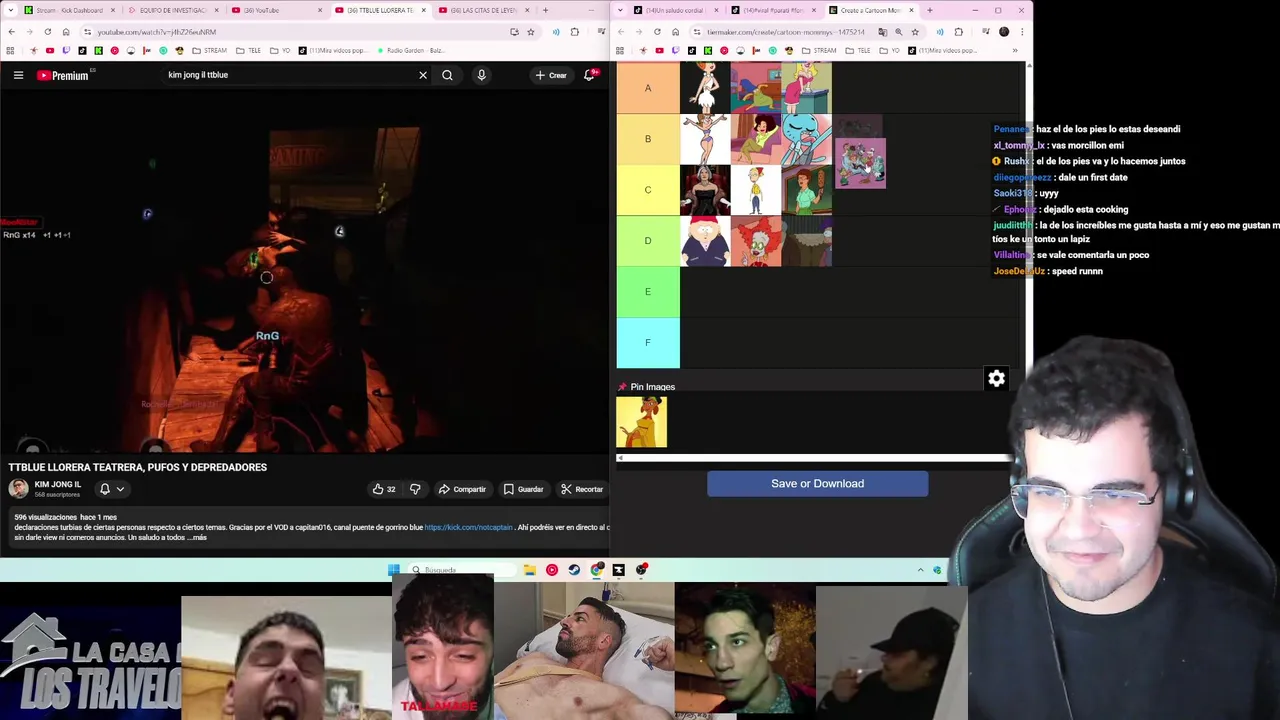Image resolution: width=1280 pixels, height=720 pixels.
Task: Click the Save or Download button
Action: pyautogui.click(x=817, y=484)
